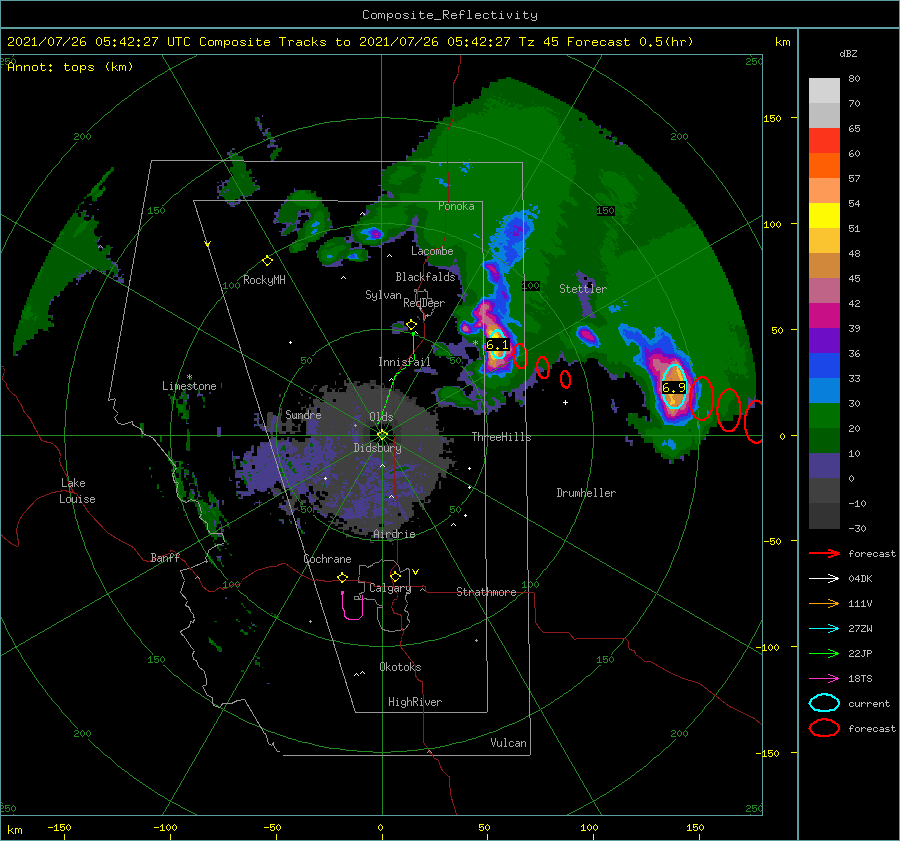The height and width of the screenshot is (841, 900).
Task: Click the blue swatch between 36 and 33
Action: point(824,366)
